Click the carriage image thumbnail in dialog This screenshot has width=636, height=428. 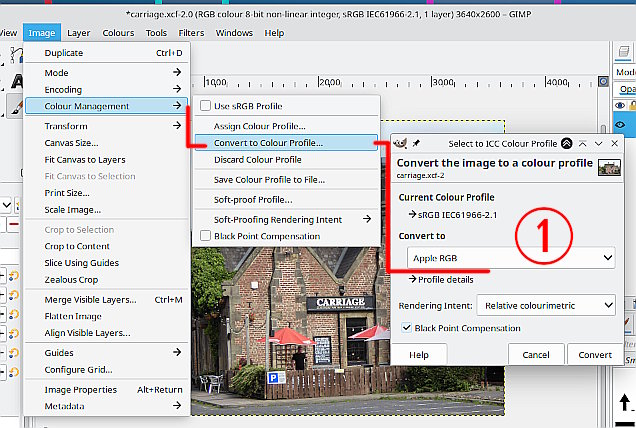[x=609, y=167]
